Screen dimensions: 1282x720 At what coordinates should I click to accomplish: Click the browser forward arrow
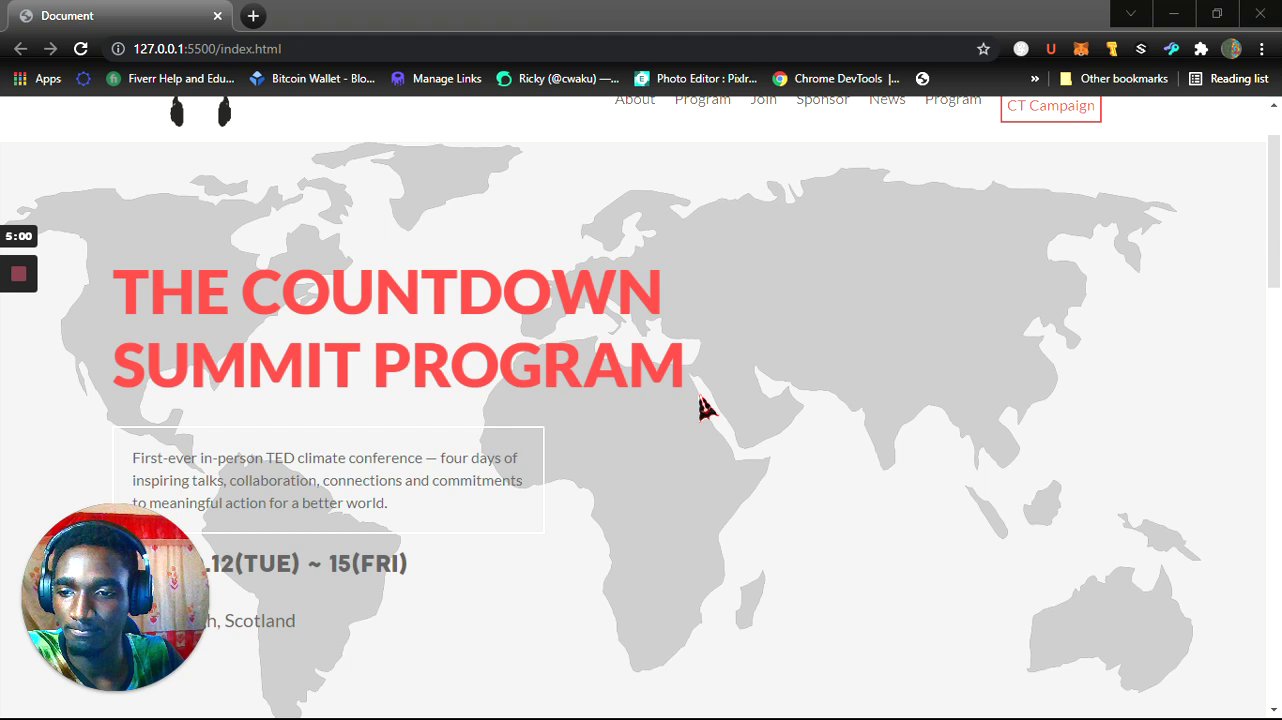(x=51, y=49)
